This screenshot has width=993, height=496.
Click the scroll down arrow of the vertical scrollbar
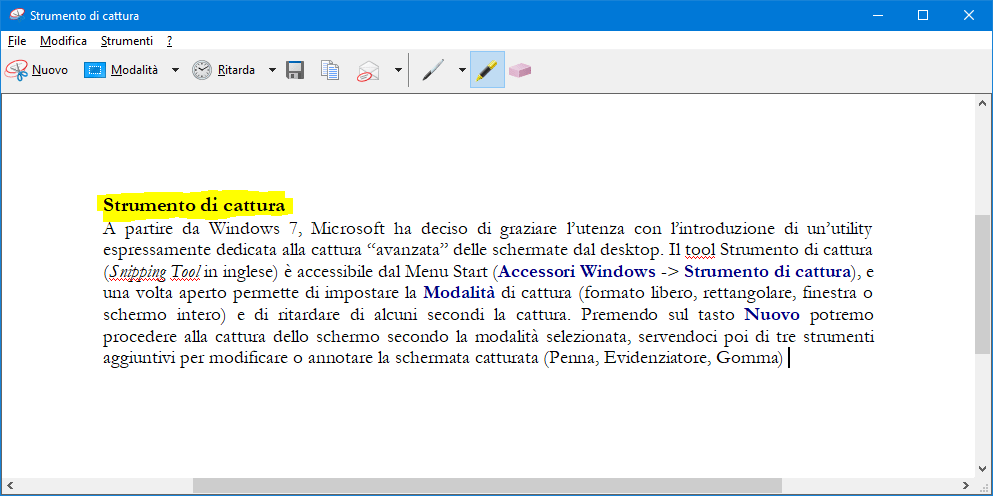pyautogui.click(x=983, y=468)
